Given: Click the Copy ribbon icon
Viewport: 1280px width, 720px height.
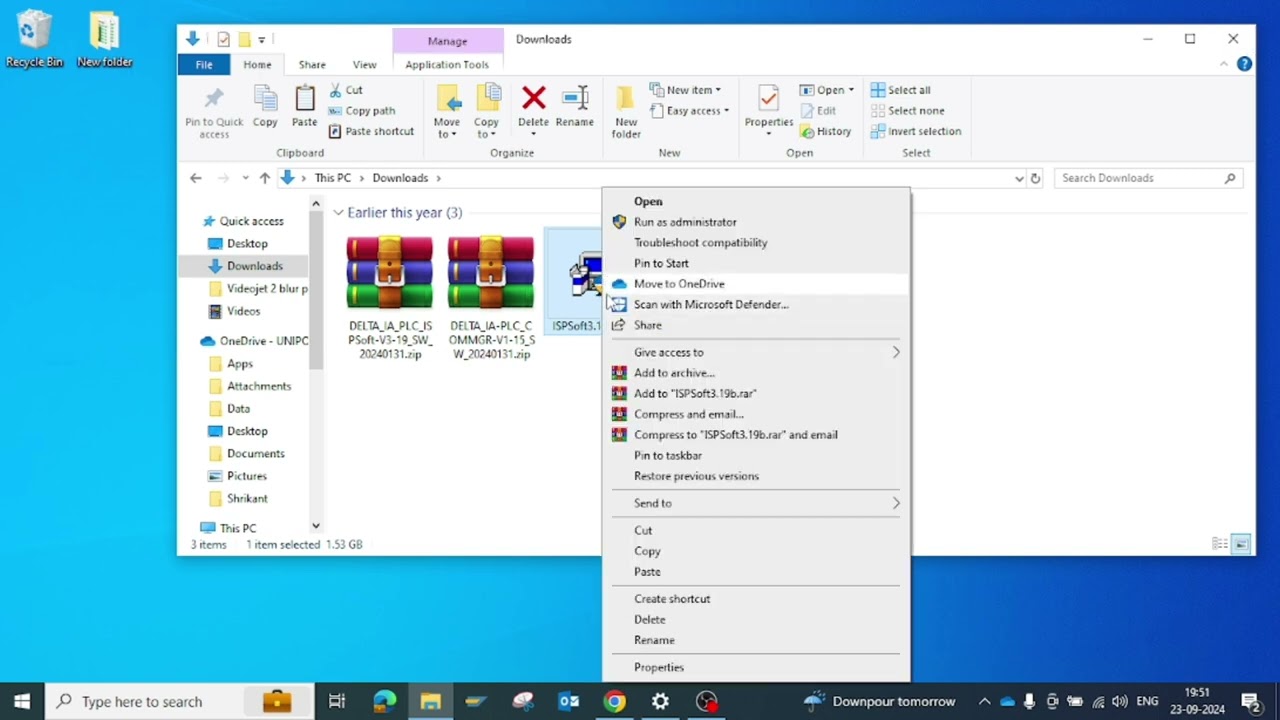Looking at the screenshot, I should 265,106.
